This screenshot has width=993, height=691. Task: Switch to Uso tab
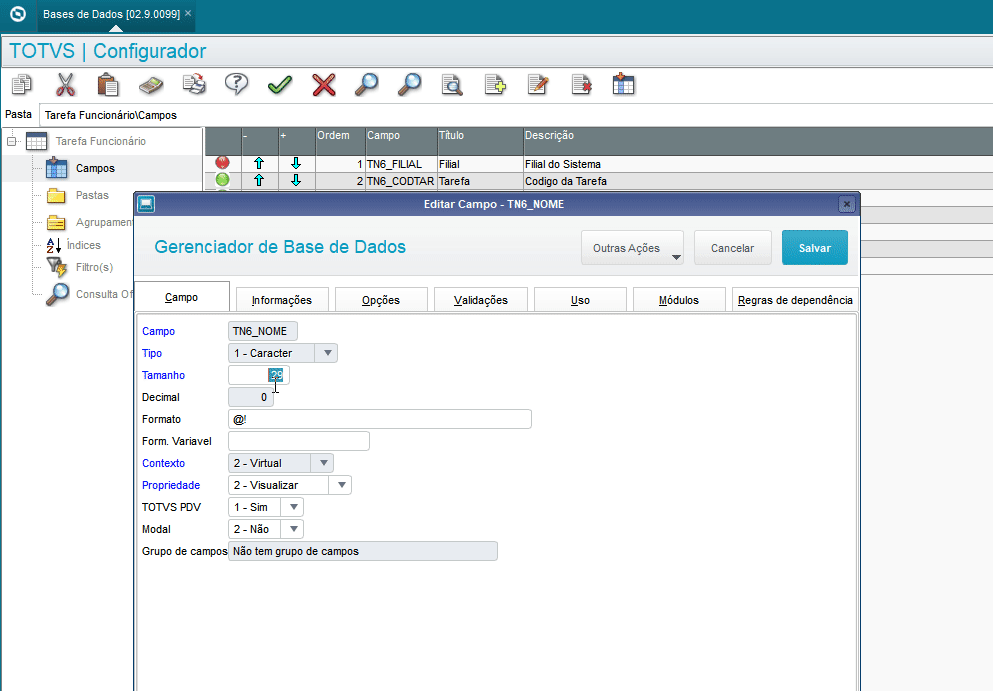tap(580, 300)
